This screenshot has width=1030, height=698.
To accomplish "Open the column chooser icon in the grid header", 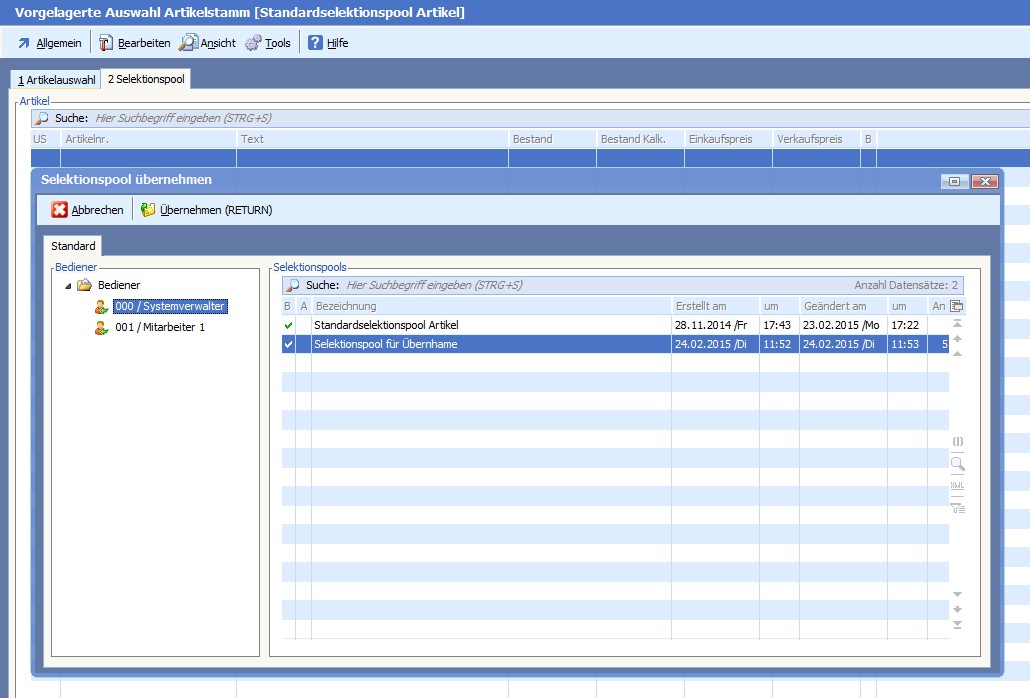I will click(x=956, y=306).
